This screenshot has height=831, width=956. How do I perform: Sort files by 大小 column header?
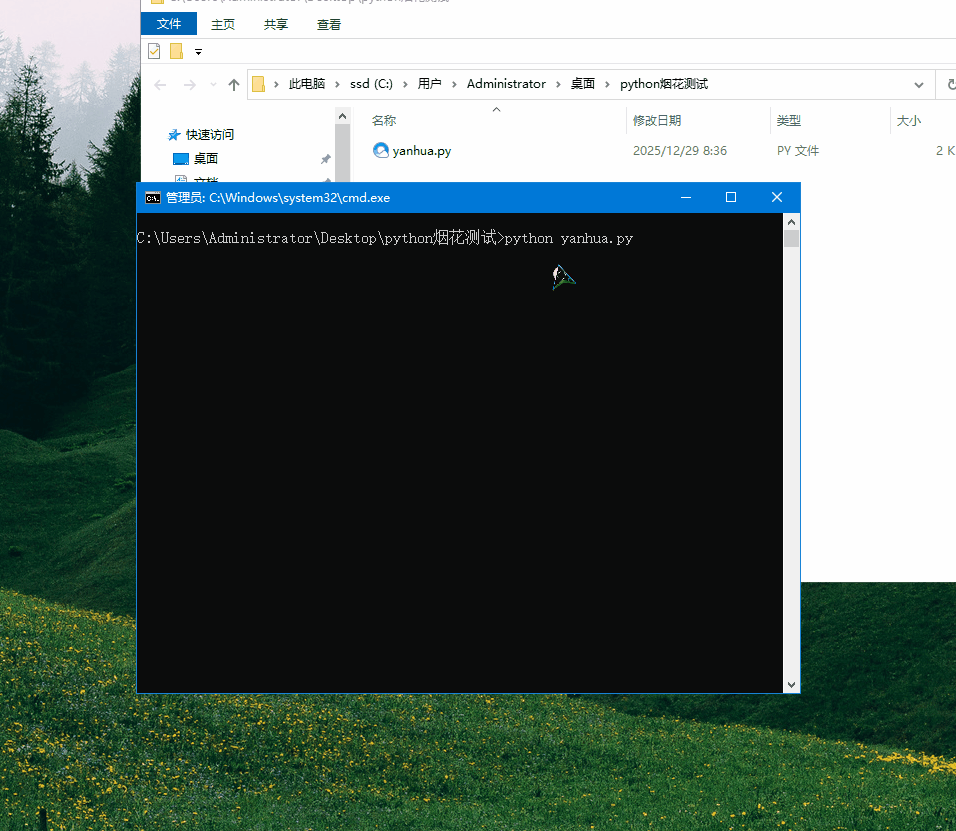click(908, 121)
